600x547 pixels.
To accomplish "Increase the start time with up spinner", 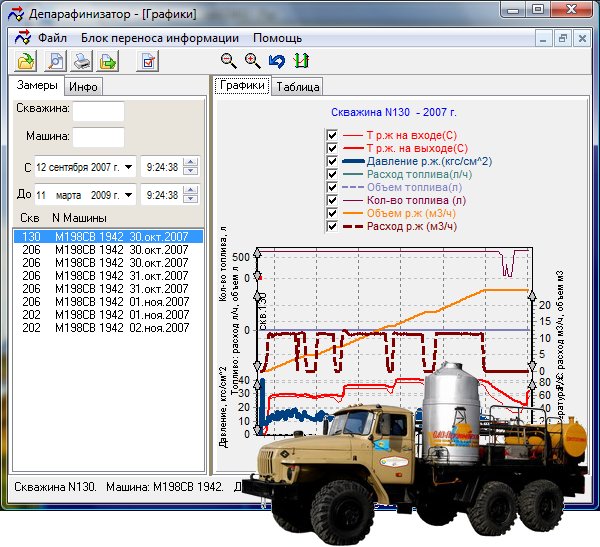I will (x=192, y=162).
